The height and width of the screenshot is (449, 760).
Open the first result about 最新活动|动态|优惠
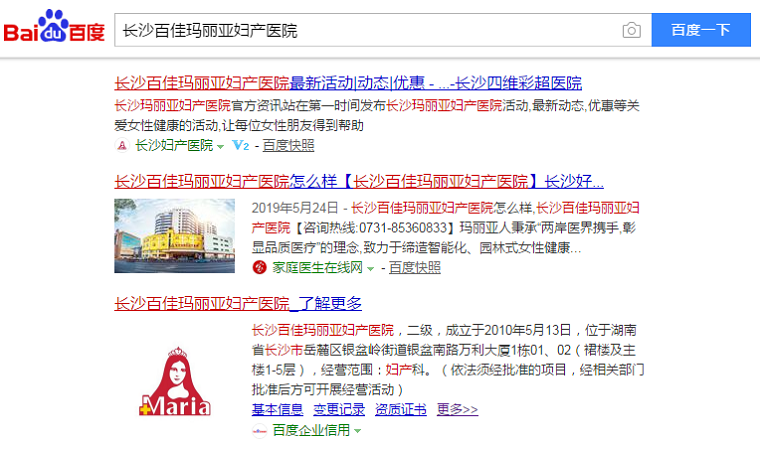tap(348, 83)
